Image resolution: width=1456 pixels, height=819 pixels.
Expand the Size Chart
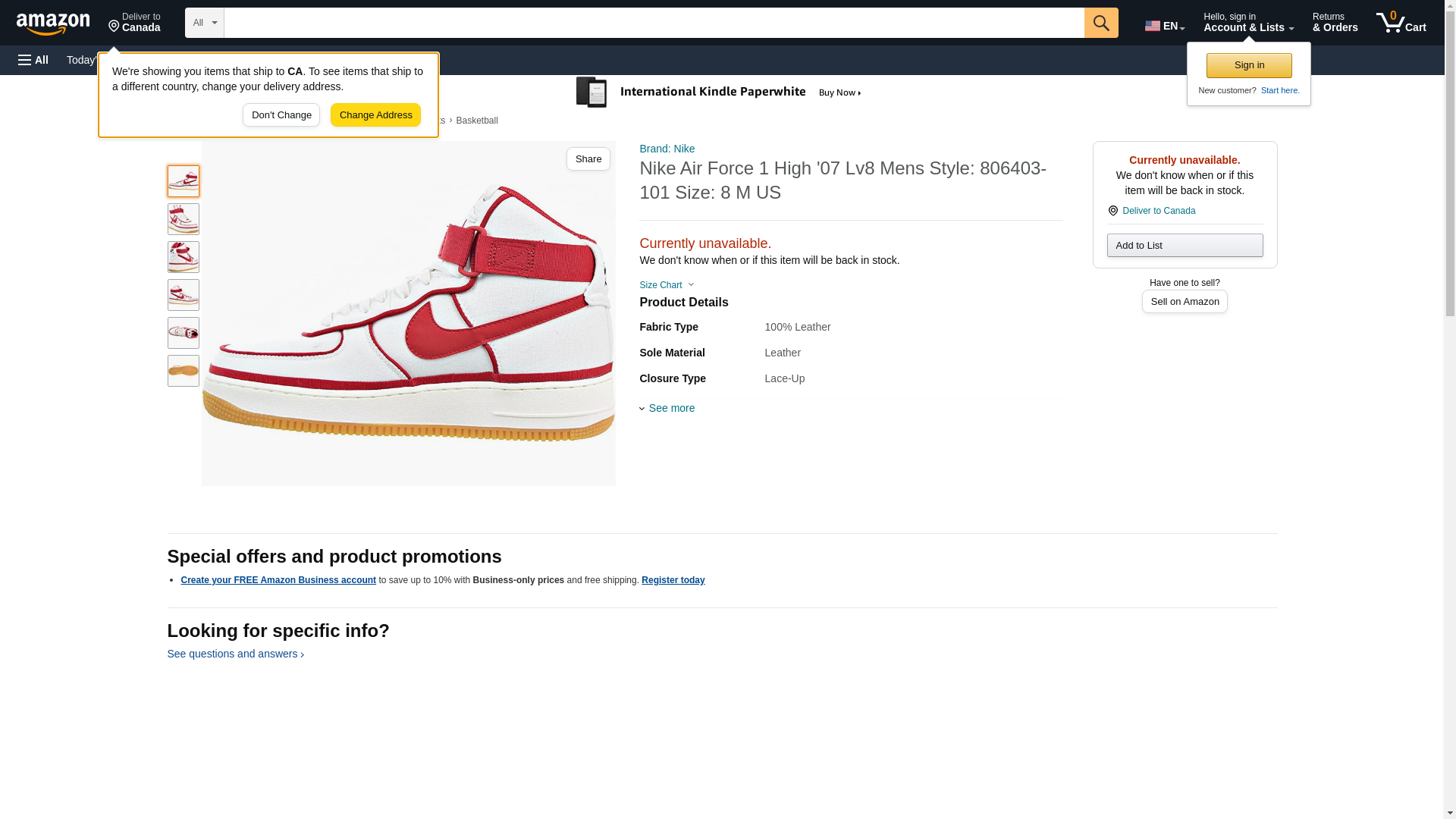click(x=666, y=285)
